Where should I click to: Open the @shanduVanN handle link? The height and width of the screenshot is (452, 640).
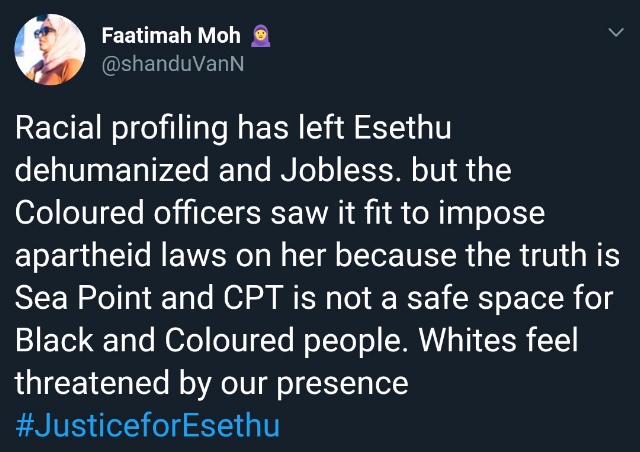click(173, 64)
